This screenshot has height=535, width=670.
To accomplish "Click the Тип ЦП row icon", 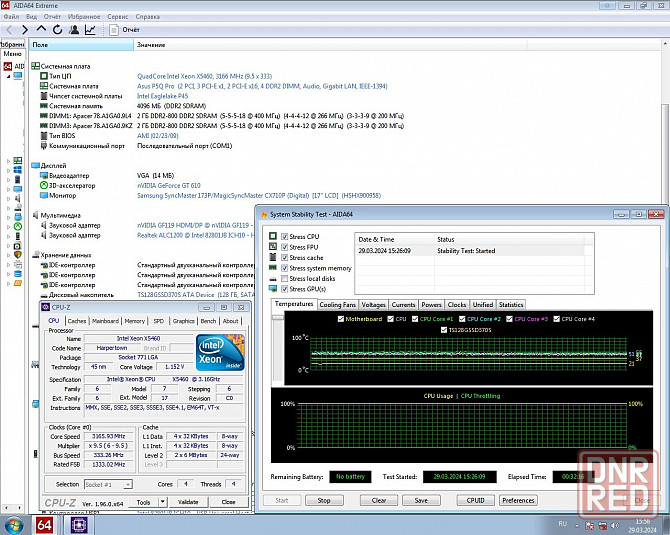I will pyautogui.click(x=44, y=76).
